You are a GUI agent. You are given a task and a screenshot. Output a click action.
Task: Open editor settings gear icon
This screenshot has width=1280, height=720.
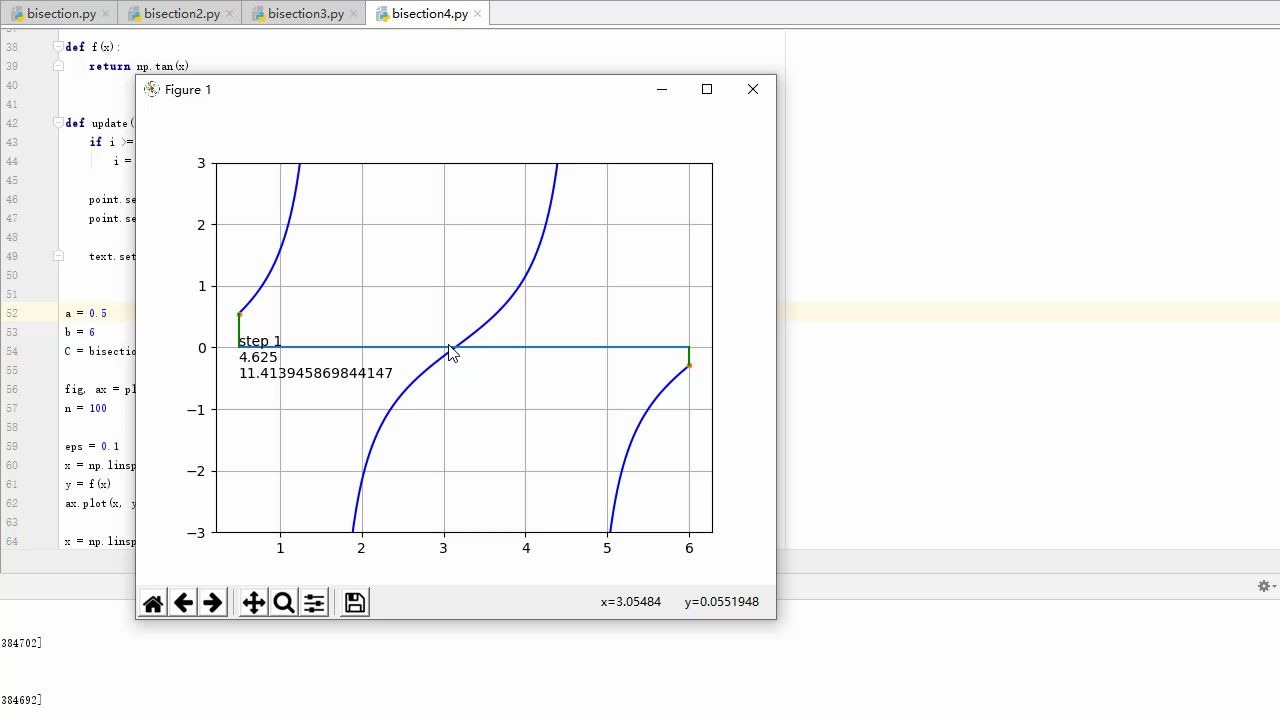(x=1264, y=586)
